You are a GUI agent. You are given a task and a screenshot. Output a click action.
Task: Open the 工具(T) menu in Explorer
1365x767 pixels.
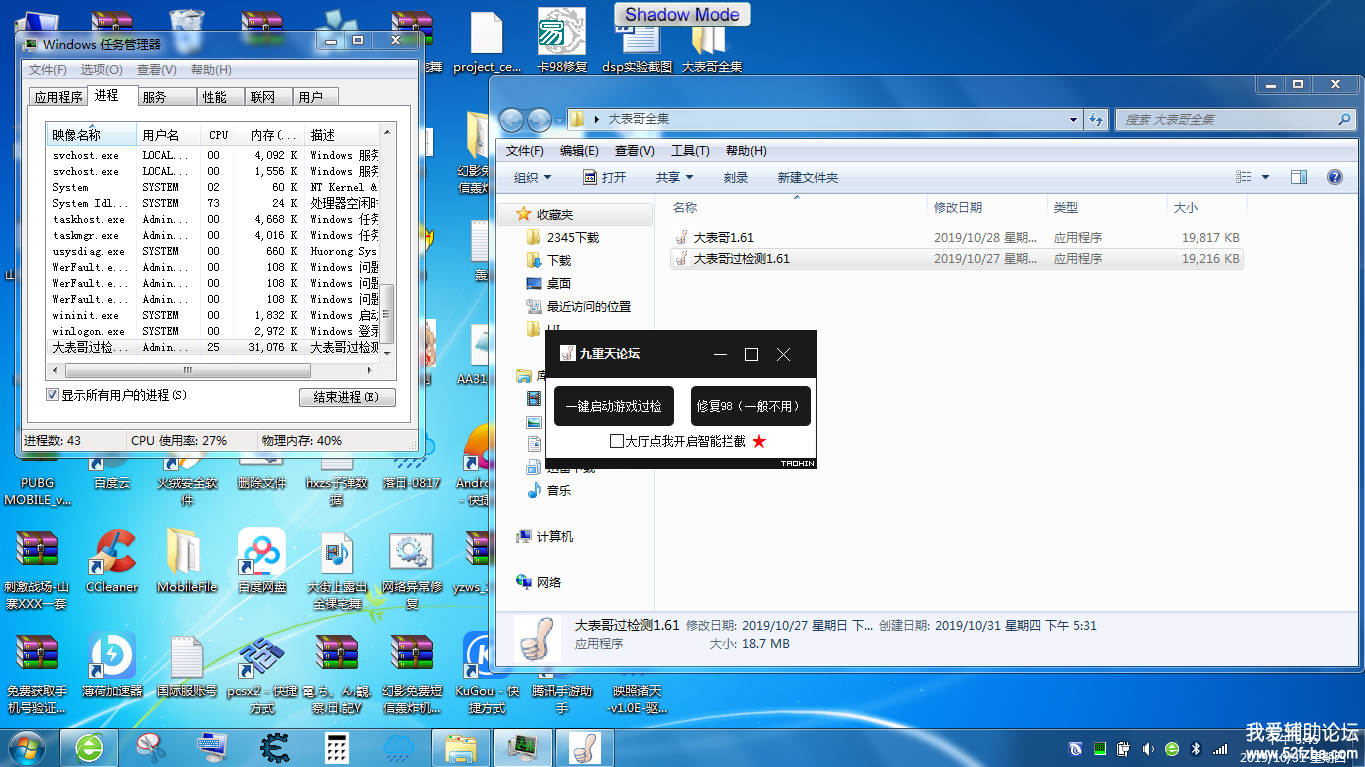tap(689, 151)
